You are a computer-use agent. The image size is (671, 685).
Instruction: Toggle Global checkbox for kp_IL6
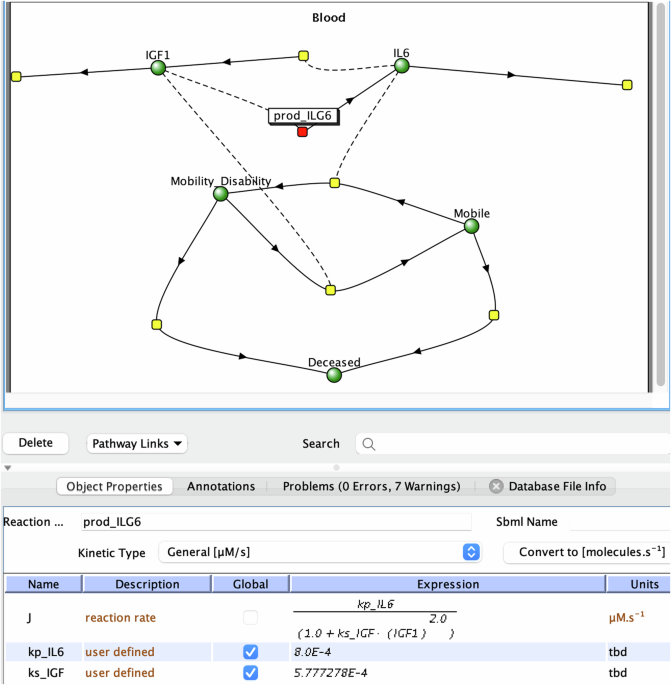coord(249,652)
